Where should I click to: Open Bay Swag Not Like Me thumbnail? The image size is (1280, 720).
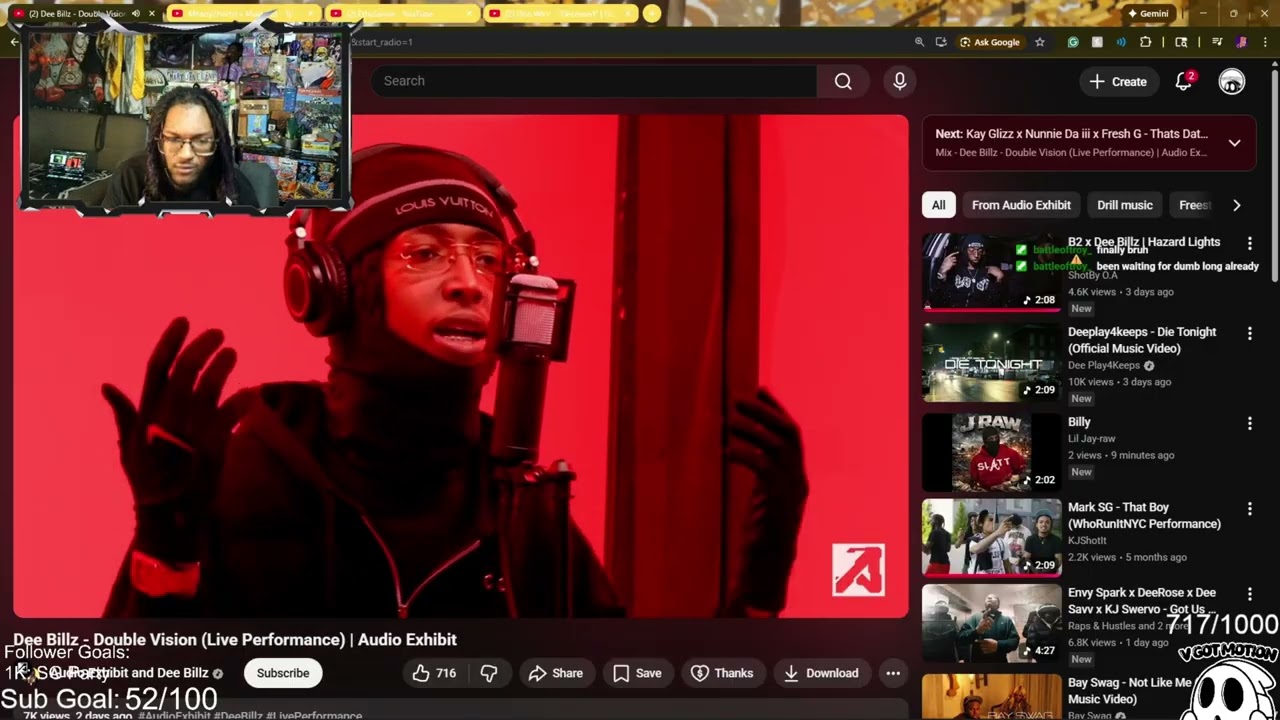pos(991,697)
